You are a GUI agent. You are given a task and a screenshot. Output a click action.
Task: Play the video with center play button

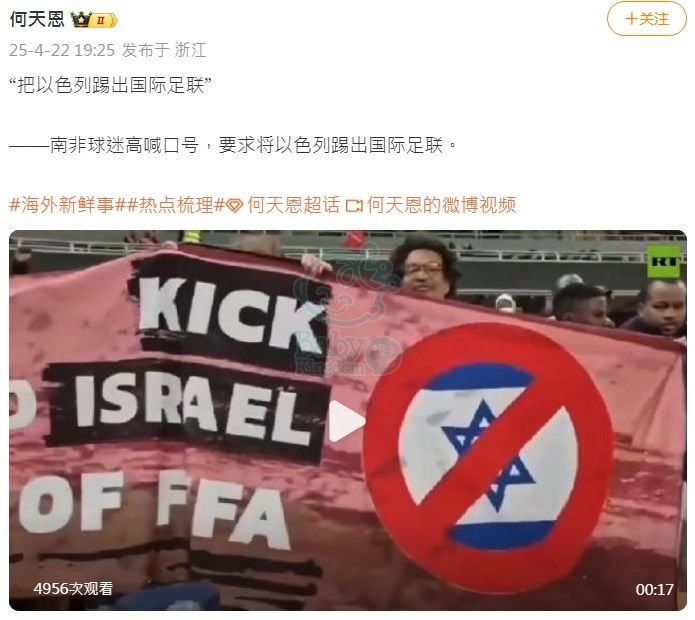(x=347, y=421)
